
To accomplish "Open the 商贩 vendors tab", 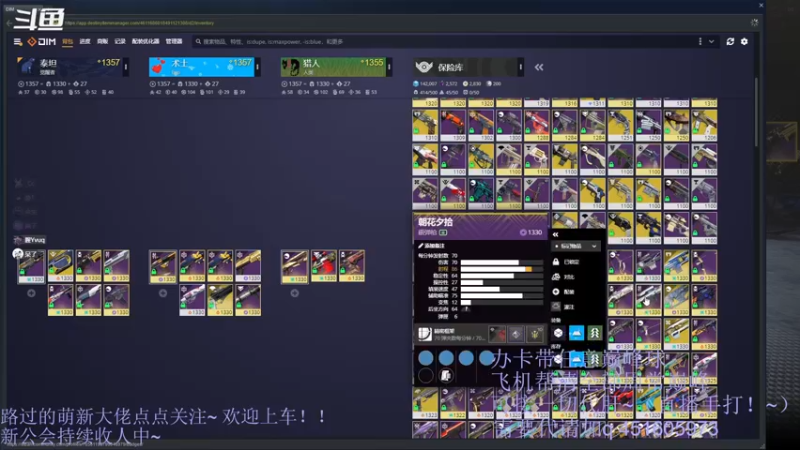I will point(103,41).
